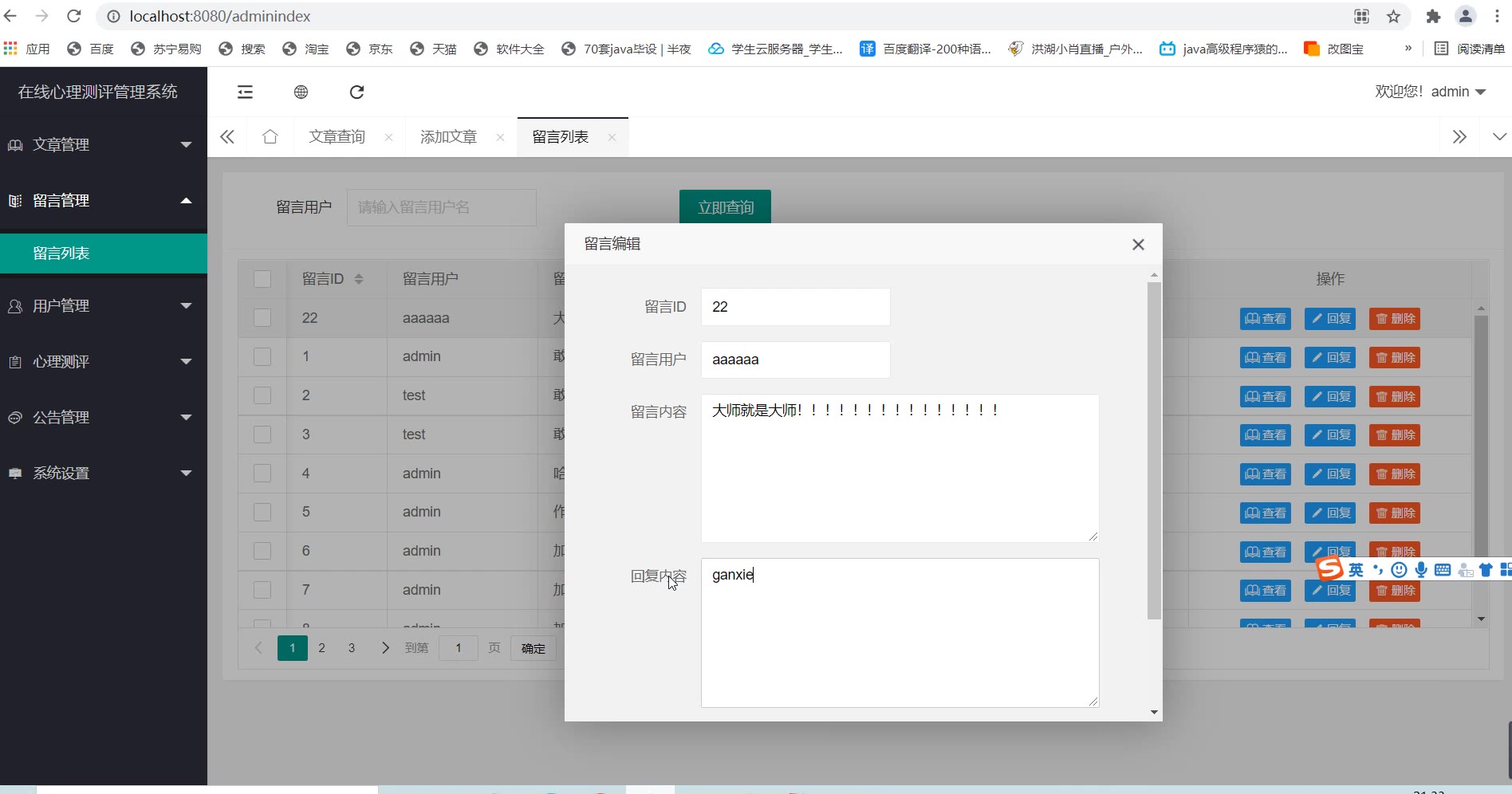1512x794 pixels.
Task: Check the row checkbox for 留言ID 1
Action: (262, 356)
